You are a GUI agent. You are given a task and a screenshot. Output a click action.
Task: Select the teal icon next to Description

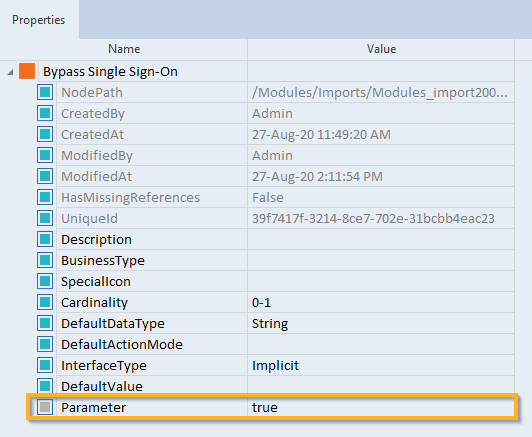[45, 239]
